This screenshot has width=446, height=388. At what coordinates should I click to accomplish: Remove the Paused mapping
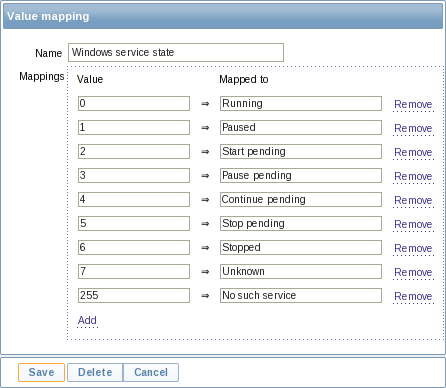413,128
